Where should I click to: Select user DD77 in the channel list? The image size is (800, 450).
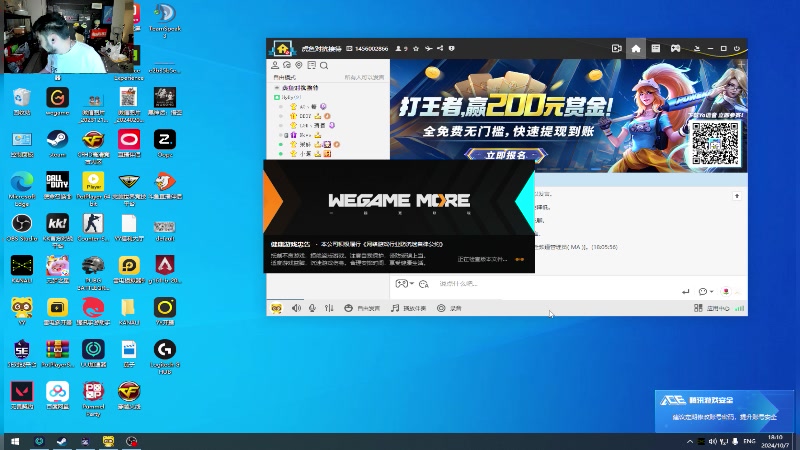305,116
